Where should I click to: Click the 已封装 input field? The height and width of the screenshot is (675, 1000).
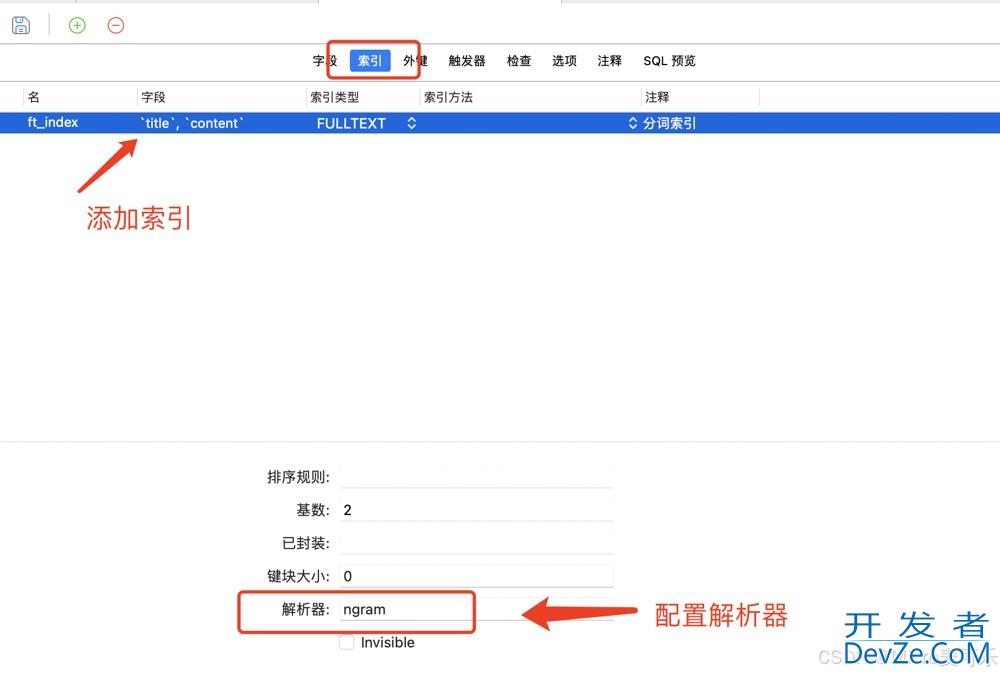477,543
